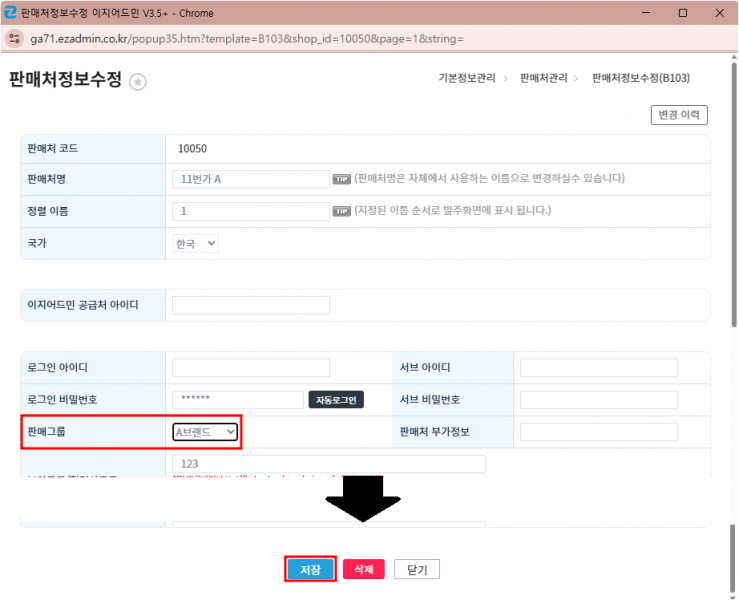This screenshot has width=739, height=600.
Task: Click the TIP icon beside 판매처명 field
Action: 342,179
